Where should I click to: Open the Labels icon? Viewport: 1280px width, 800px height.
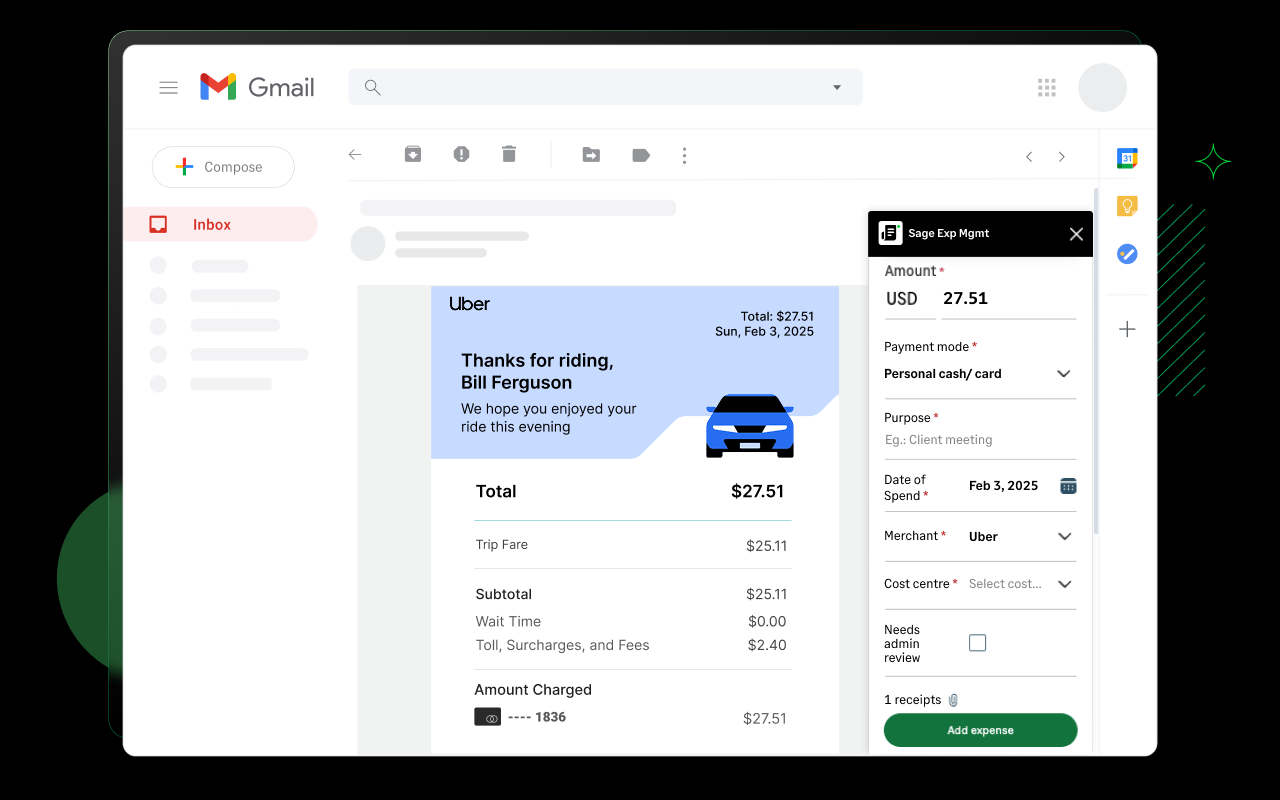641,155
